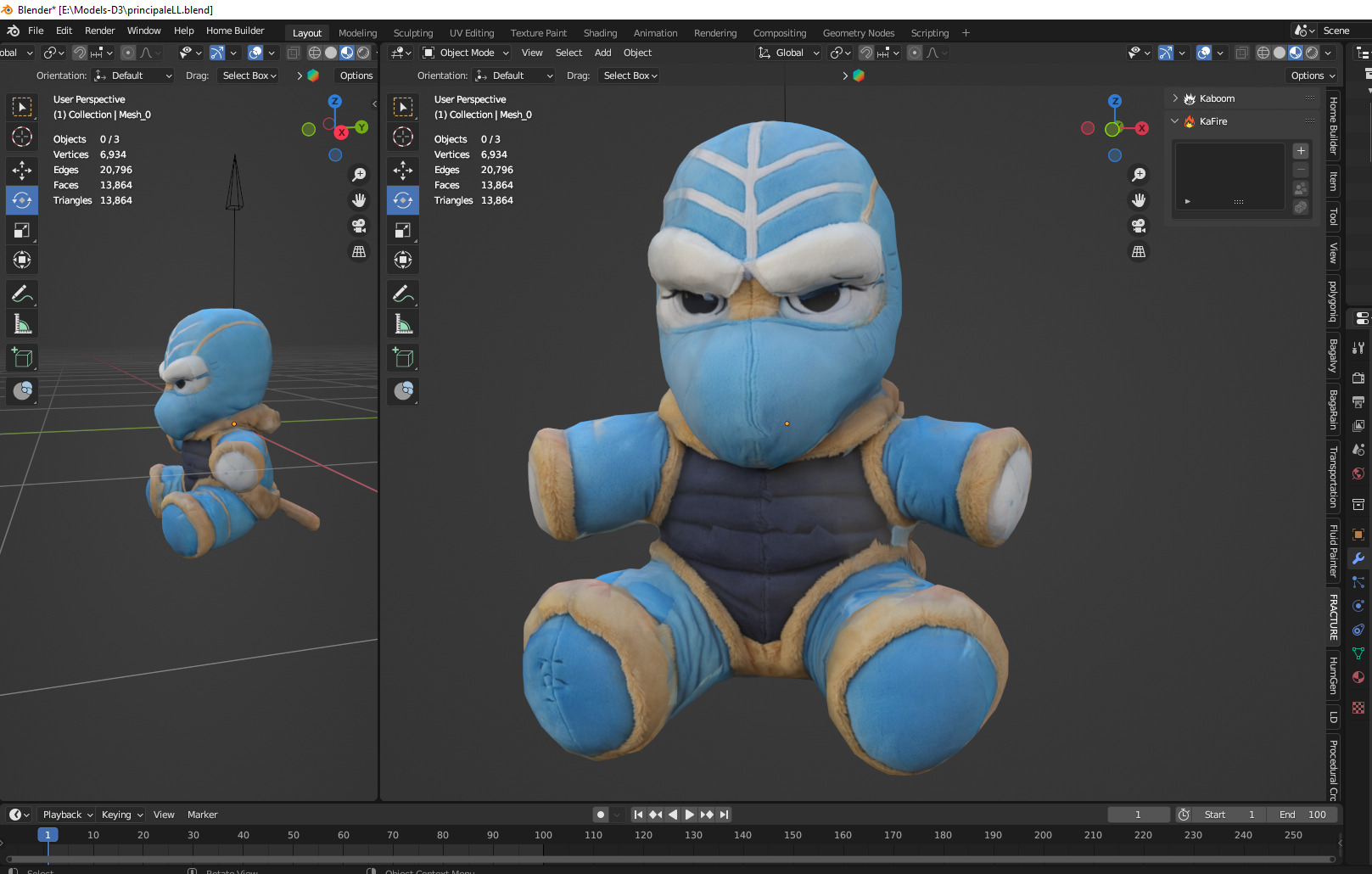Open Orientation Default dropdown in right viewport
The height and width of the screenshot is (874, 1372).
[x=514, y=76]
